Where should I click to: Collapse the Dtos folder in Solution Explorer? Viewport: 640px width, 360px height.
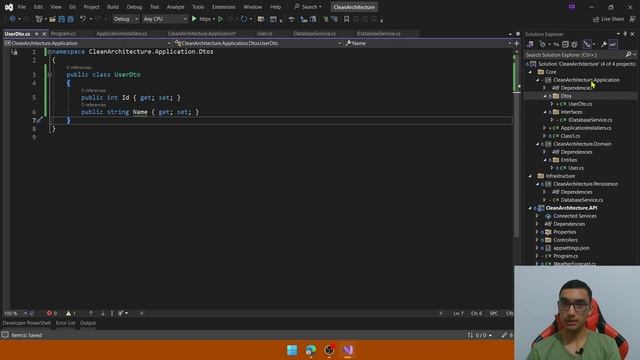click(545, 96)
